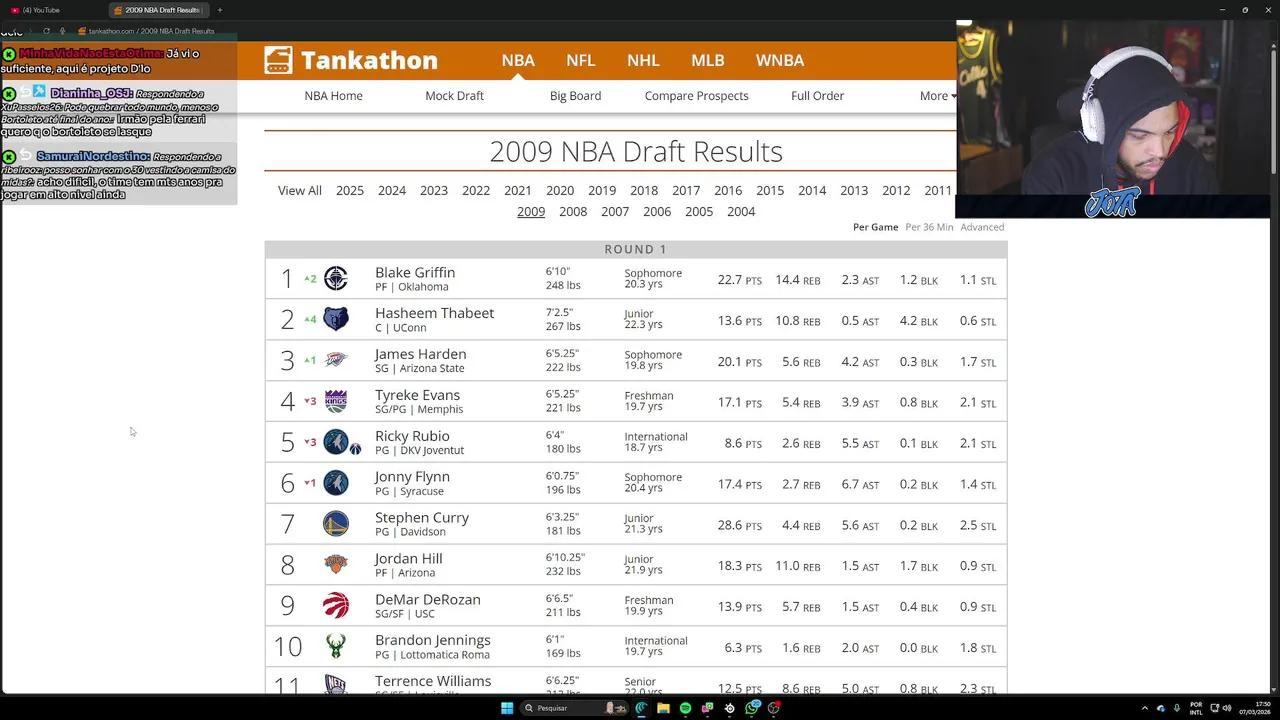Open Stephen Curry's player page
The height and width of the screenshot is (720, 1280).
pyautogui.click(x=422, y=517)
